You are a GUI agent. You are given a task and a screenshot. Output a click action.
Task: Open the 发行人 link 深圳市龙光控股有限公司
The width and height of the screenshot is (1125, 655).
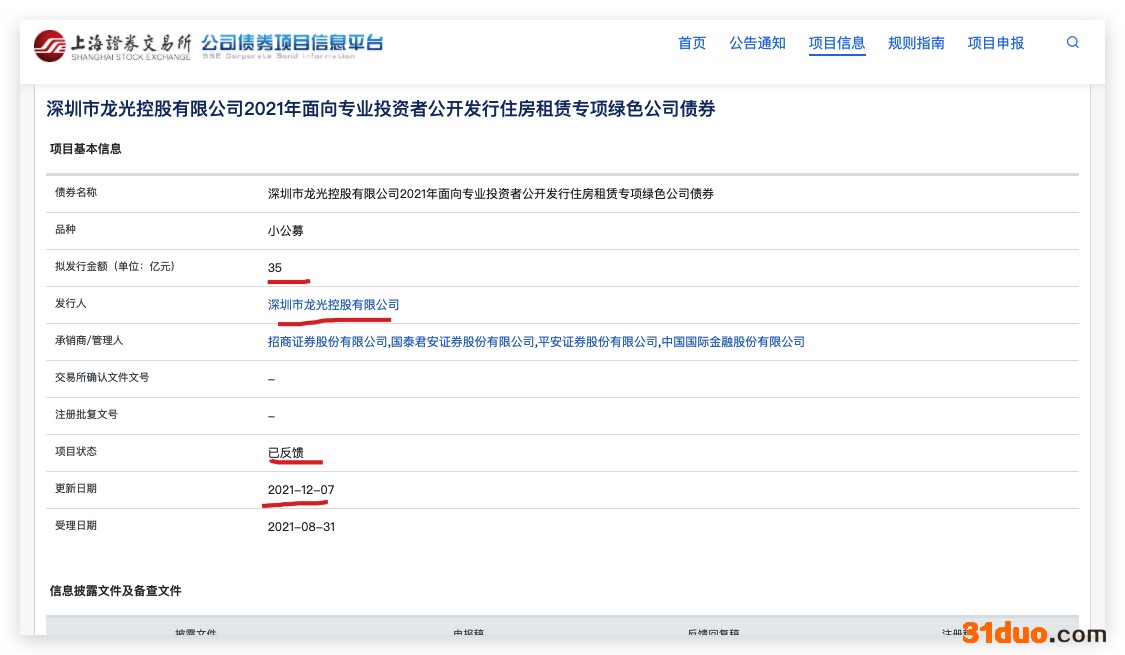[x=333, y=304]
